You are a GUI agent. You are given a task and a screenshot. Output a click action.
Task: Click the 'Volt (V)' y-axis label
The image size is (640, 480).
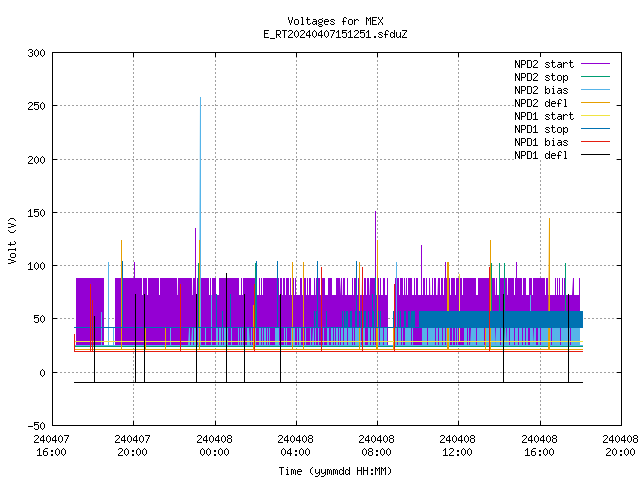click(12, 240)
